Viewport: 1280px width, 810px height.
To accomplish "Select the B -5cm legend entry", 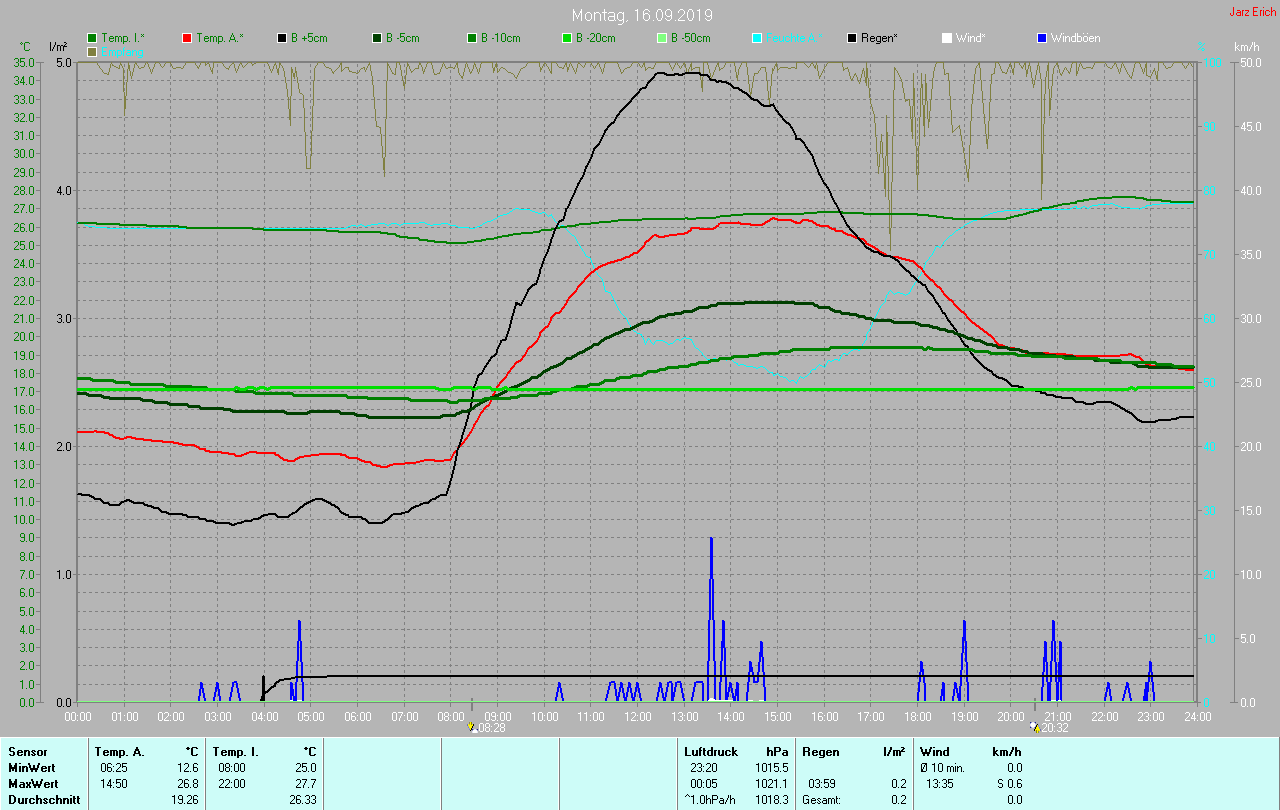I will 403,38.
